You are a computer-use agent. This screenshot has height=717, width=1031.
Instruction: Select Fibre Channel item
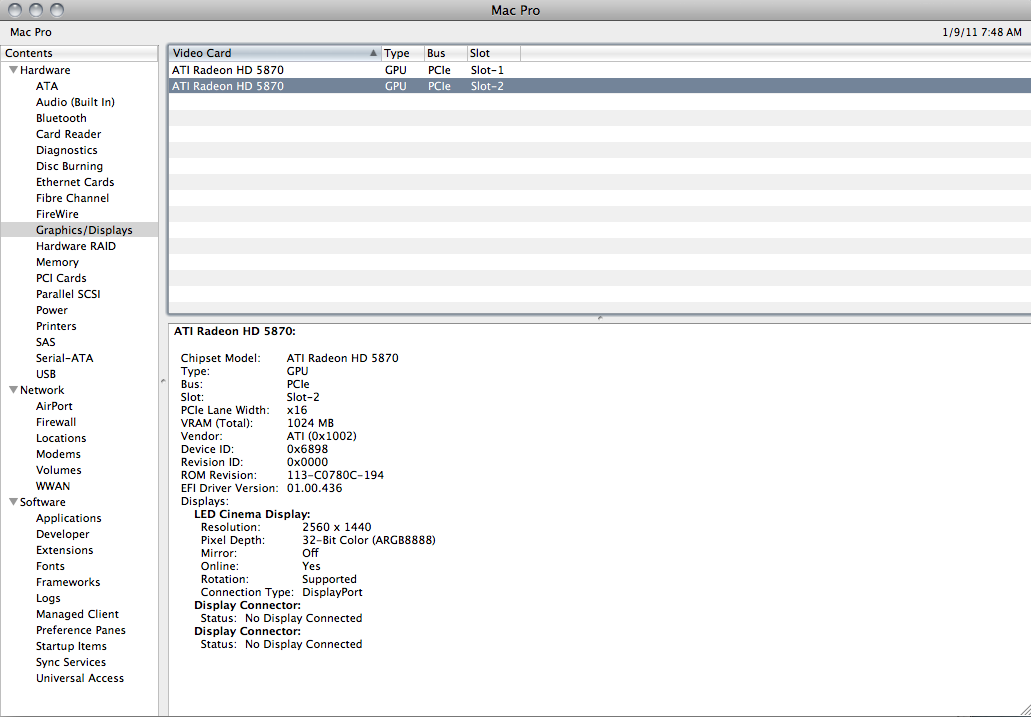click(72, 198)
